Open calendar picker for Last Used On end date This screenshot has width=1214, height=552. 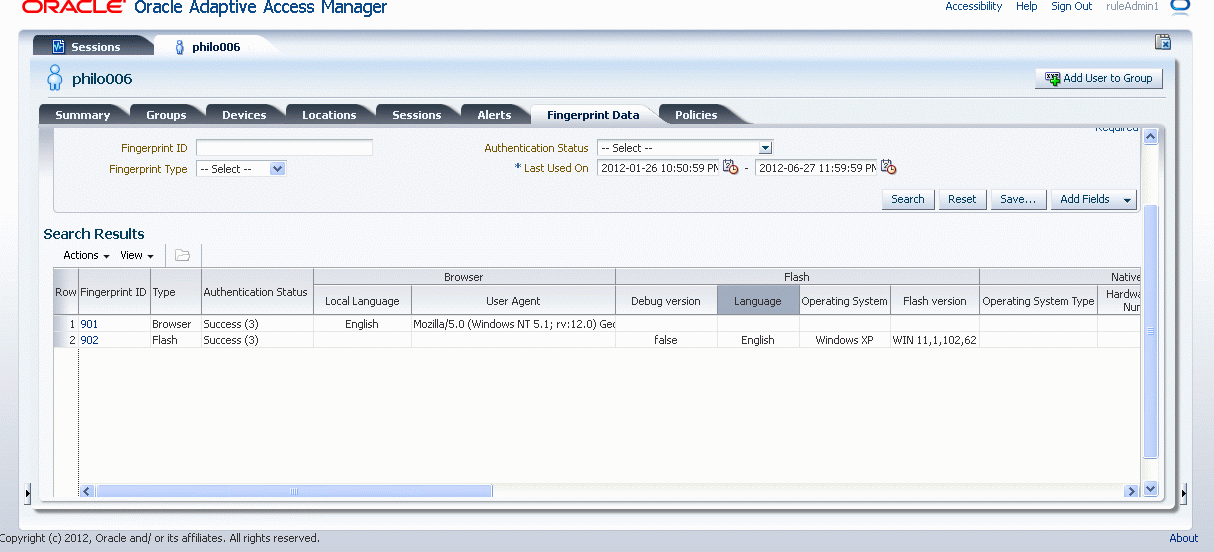tap(888, 168)
